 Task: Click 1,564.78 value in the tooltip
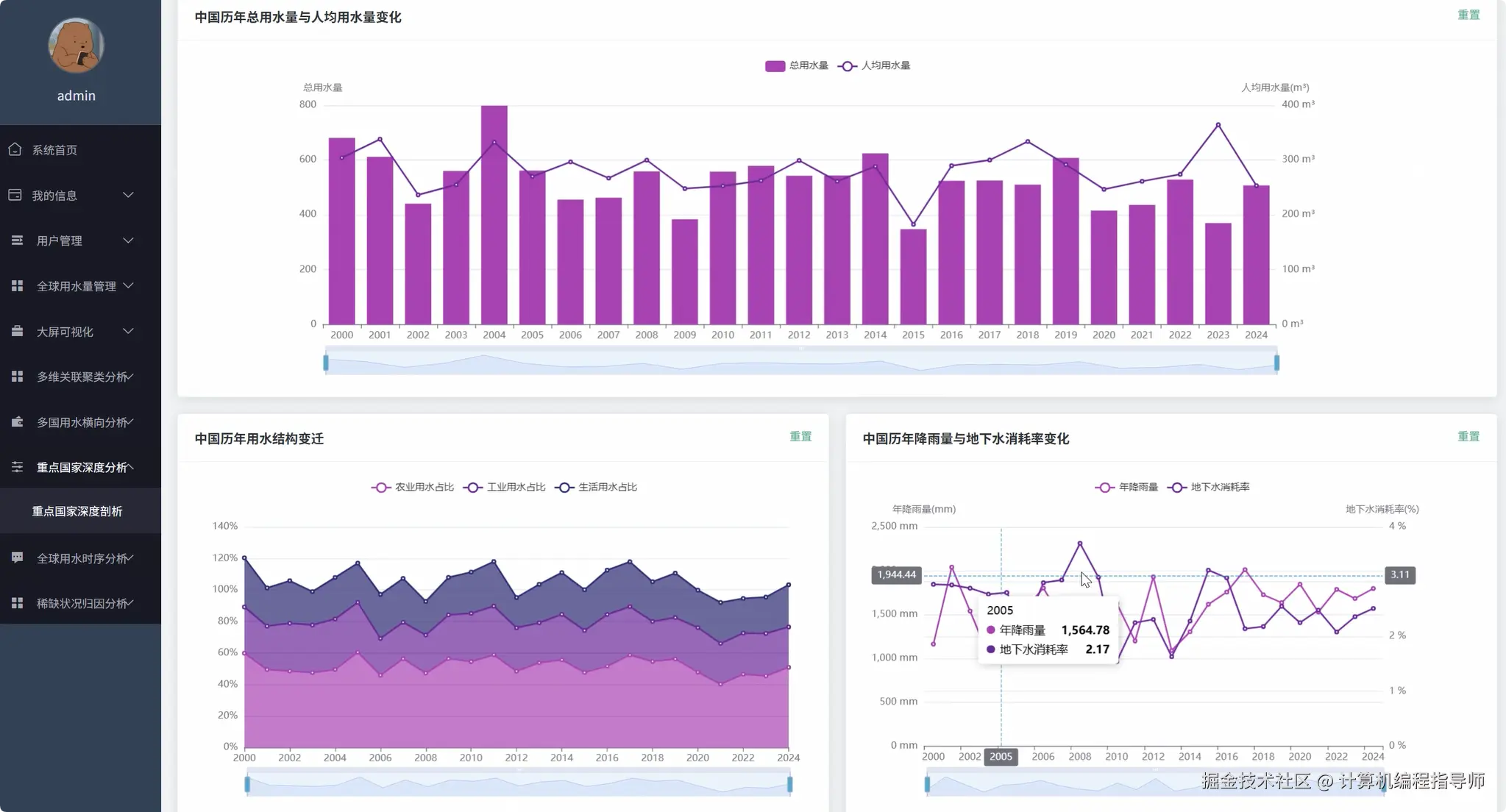click(1085, 630)
